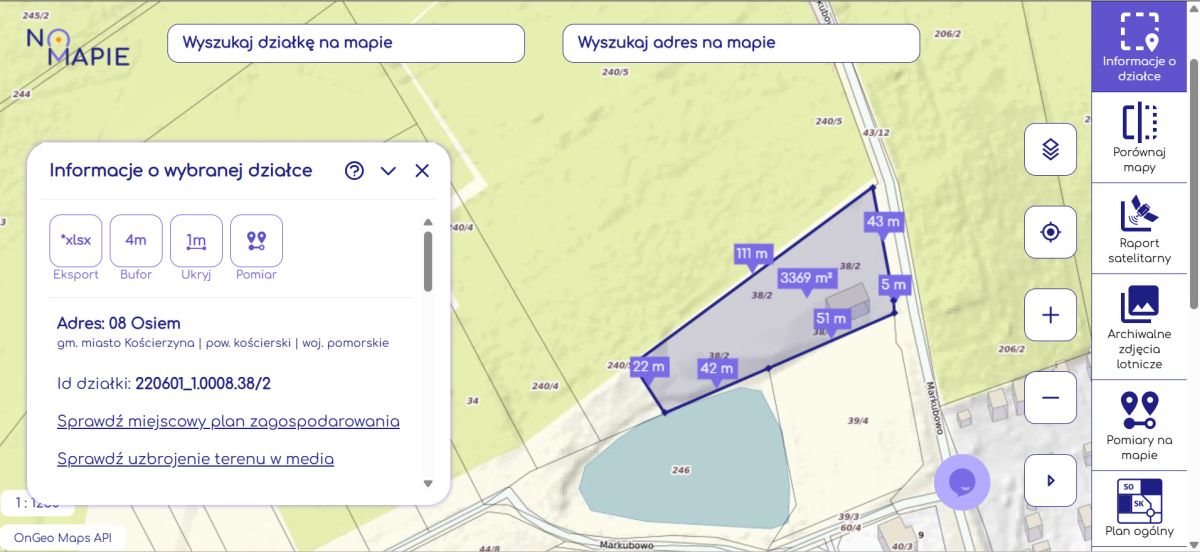Click the 43 m edge label
The image size is (1200, 552).
coord(884,222)
